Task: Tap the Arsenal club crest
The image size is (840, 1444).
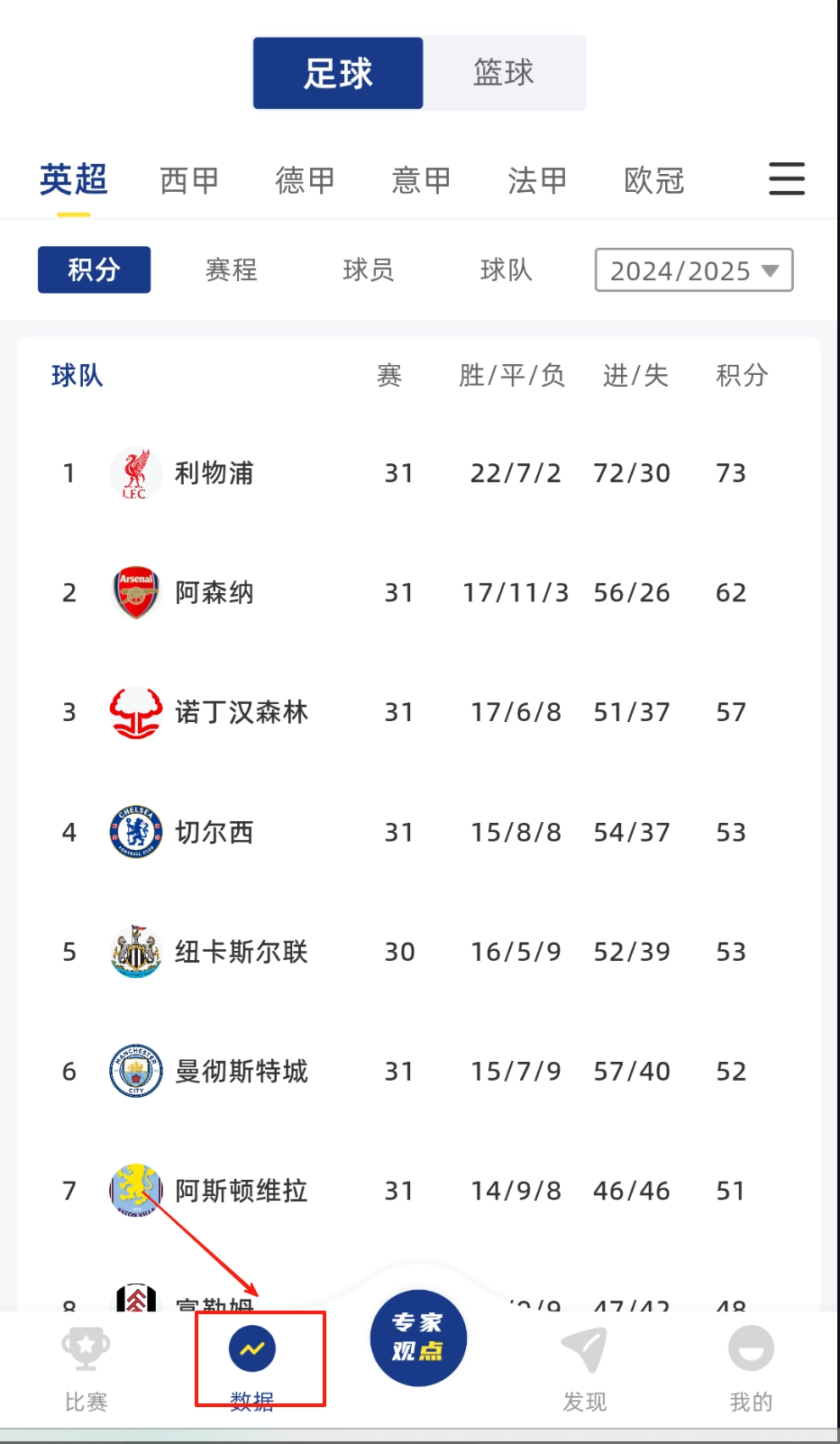Action: click(x=135, y=593)
